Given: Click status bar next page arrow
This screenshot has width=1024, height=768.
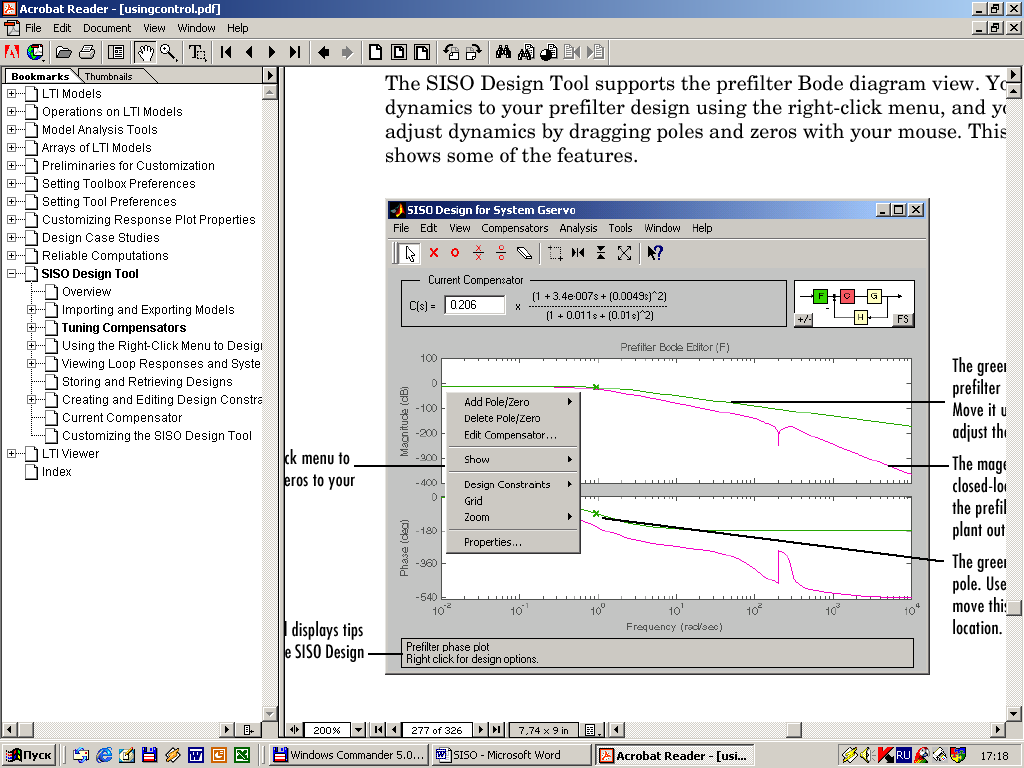Looking at the screenshot, I should tap(481, 730).
